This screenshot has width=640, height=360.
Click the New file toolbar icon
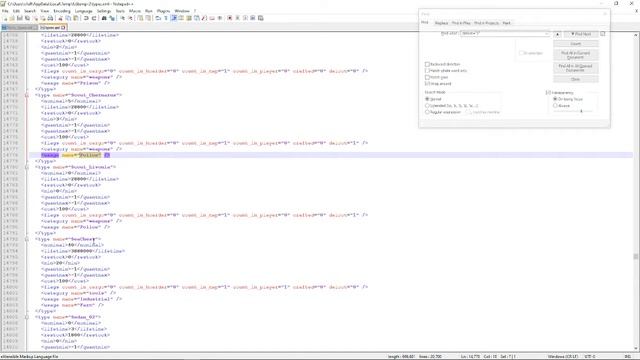[4, 18]
